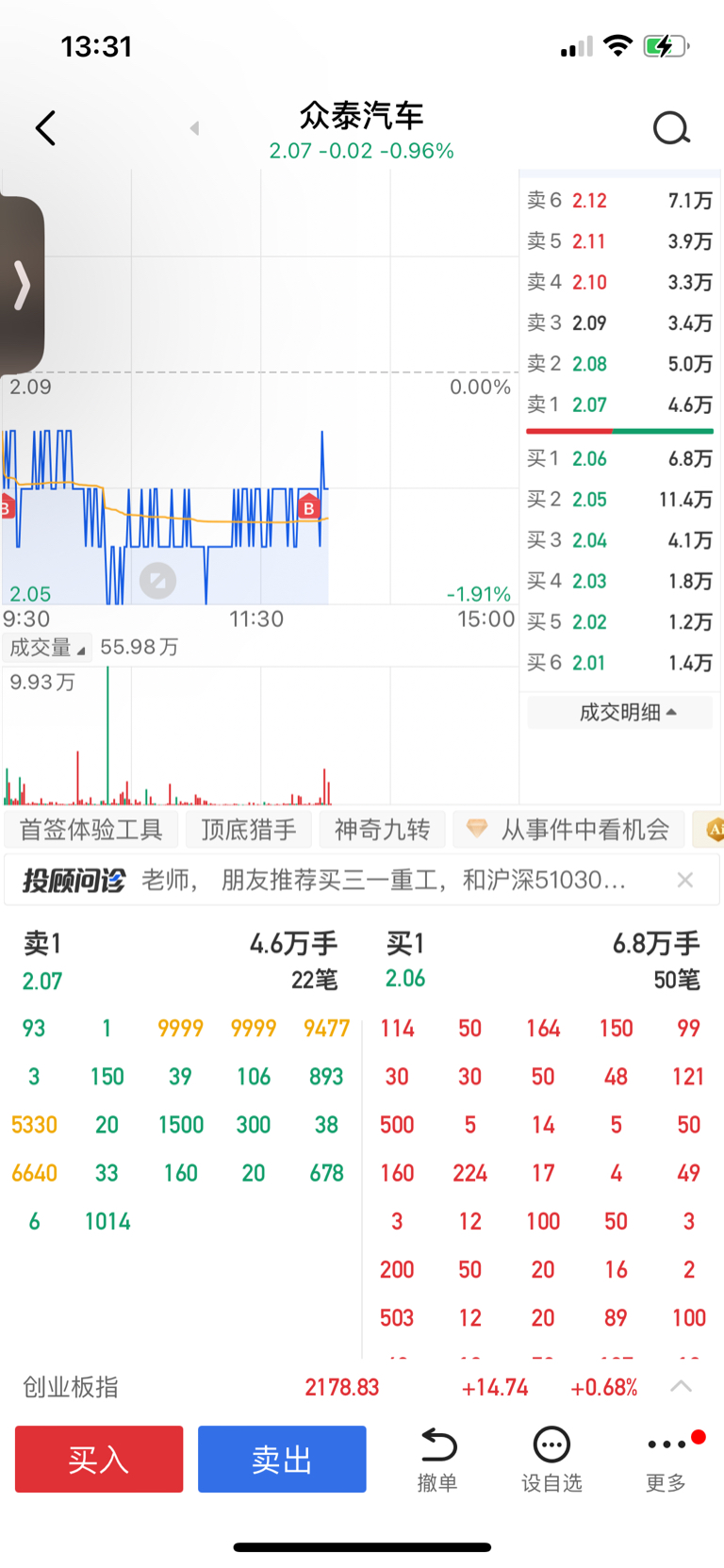724x1568 pixels.
Task: Select 卖4 price 2.10 row
Action: click(x=619, y=282)
